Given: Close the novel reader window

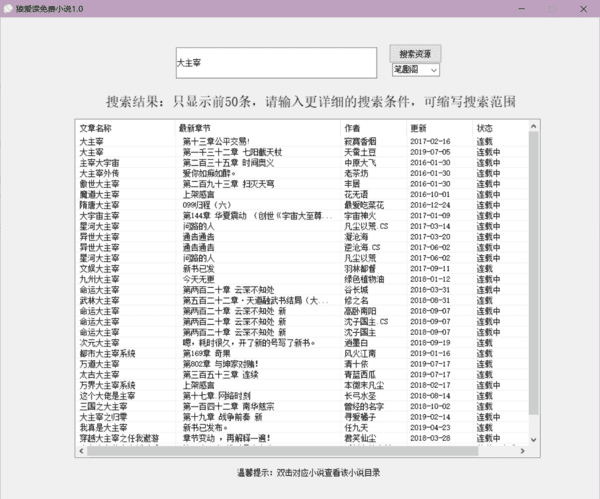Looking at the screenshot, I should pyautogui.click(x=583, y=9).
